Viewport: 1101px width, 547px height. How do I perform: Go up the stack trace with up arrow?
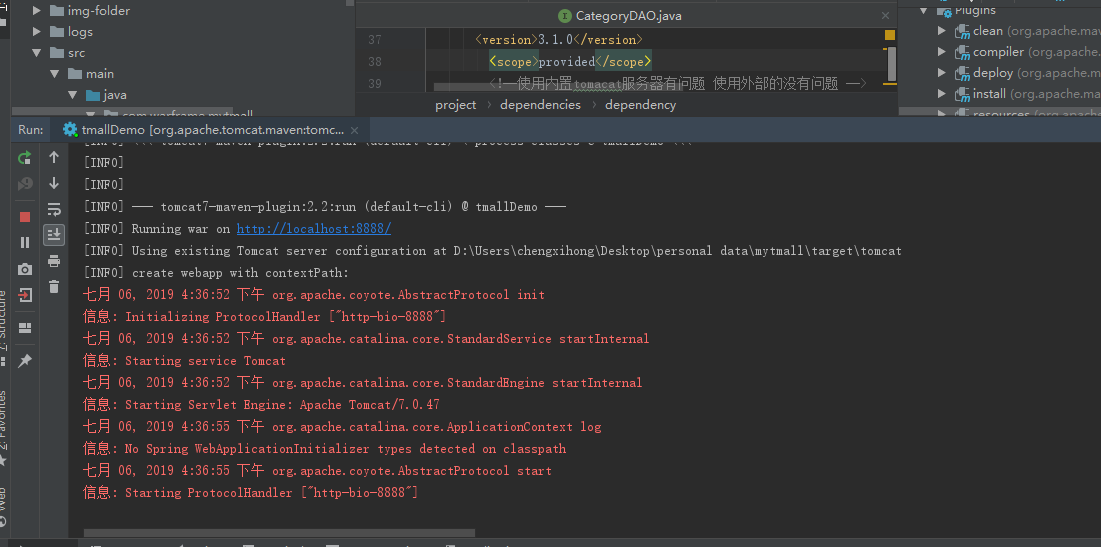point(54,157)
